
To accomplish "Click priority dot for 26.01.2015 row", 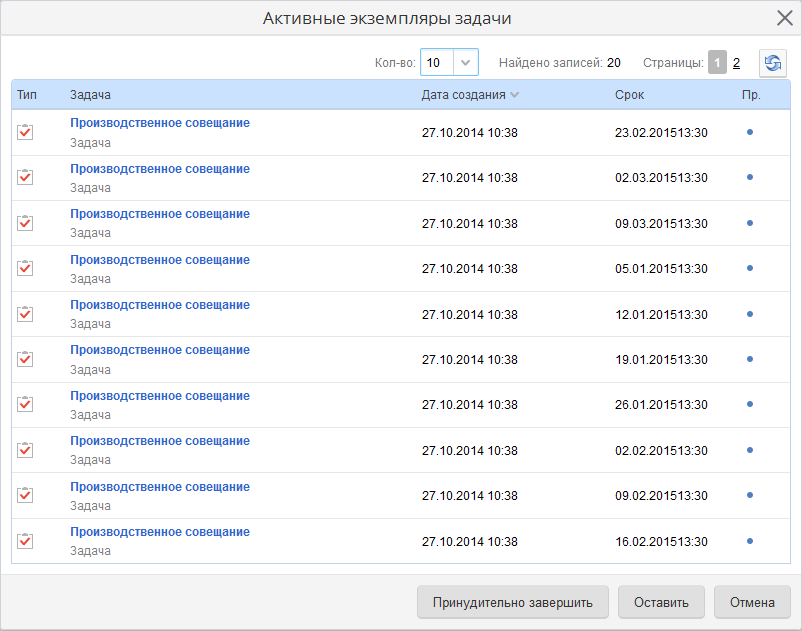I will (750, 405).
